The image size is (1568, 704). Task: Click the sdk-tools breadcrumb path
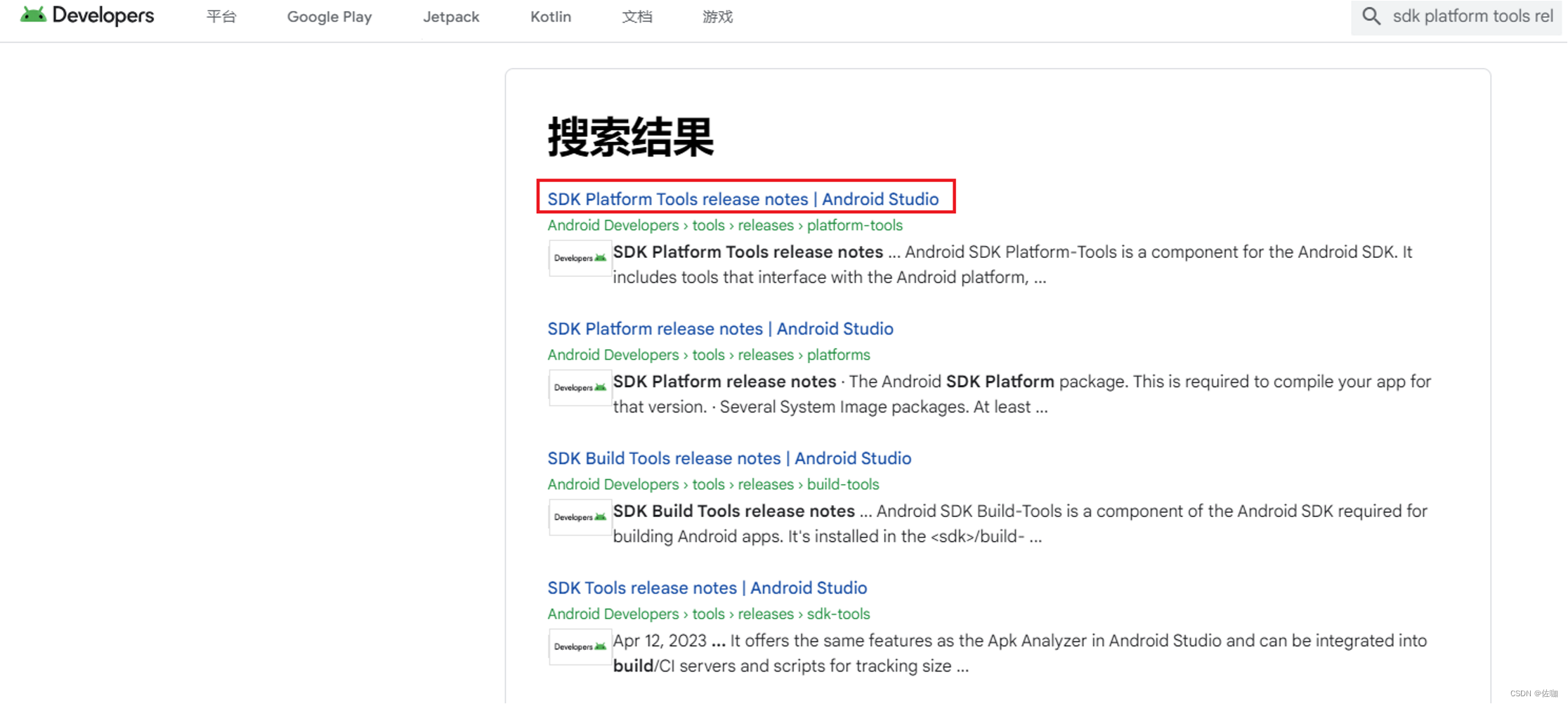pos(709,613)
